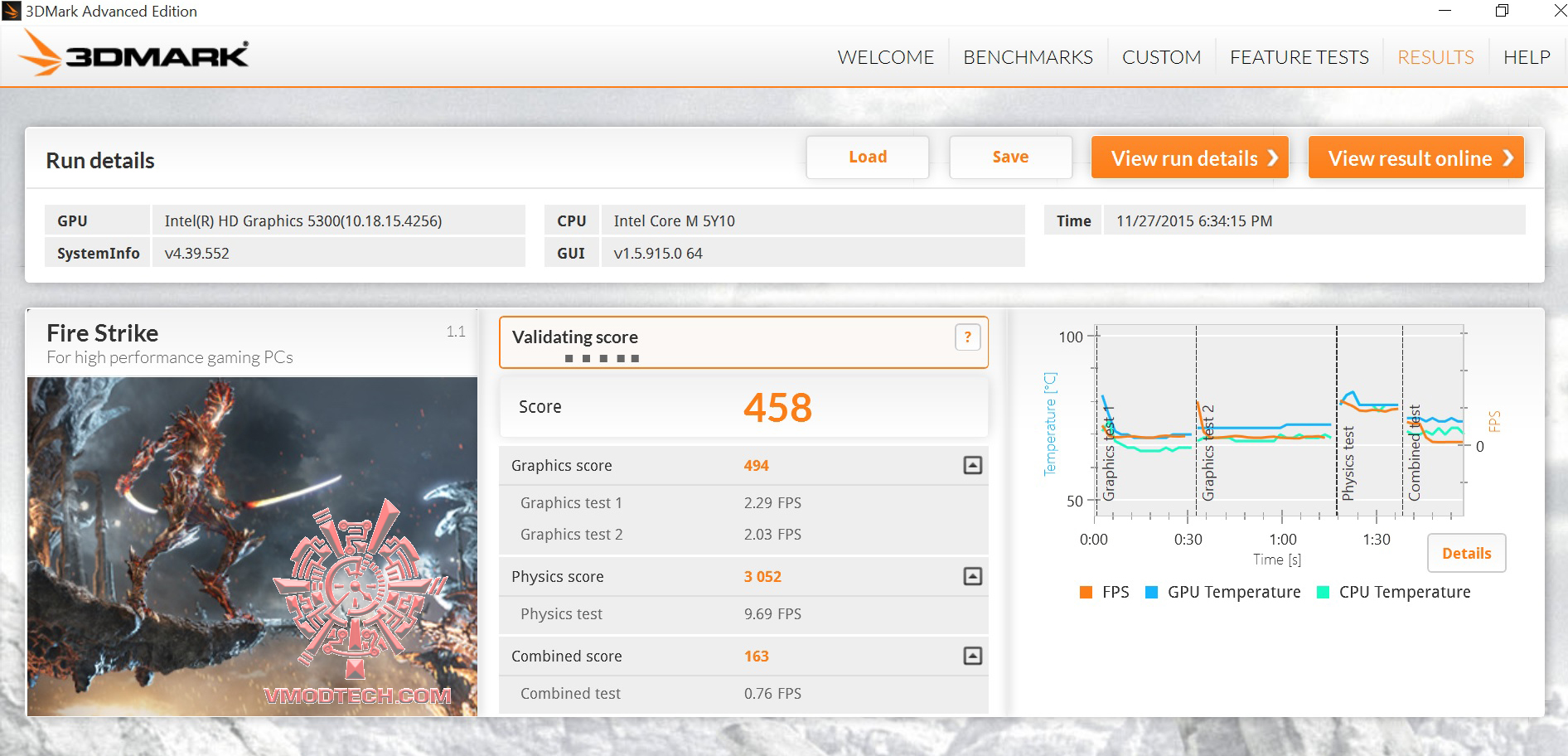This screenshot has height=756, width=1568.
Task: Open the Help tab
Action: [x=1527, y=57]
